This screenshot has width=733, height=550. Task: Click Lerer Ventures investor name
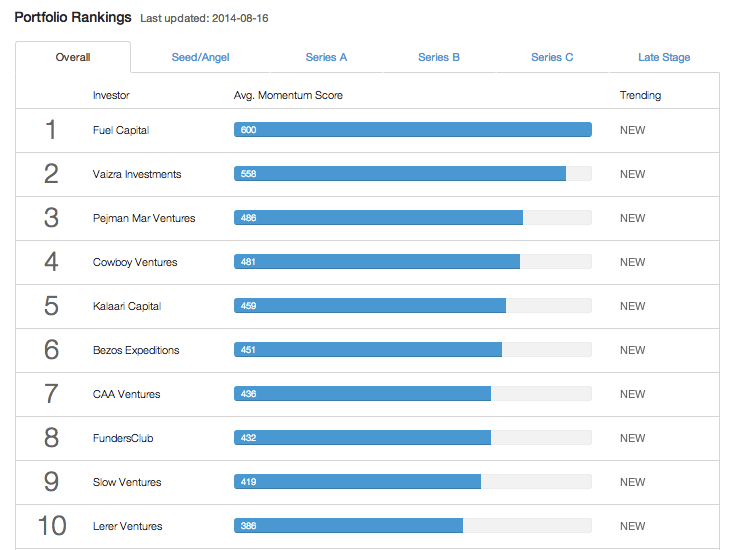point(128,526)
